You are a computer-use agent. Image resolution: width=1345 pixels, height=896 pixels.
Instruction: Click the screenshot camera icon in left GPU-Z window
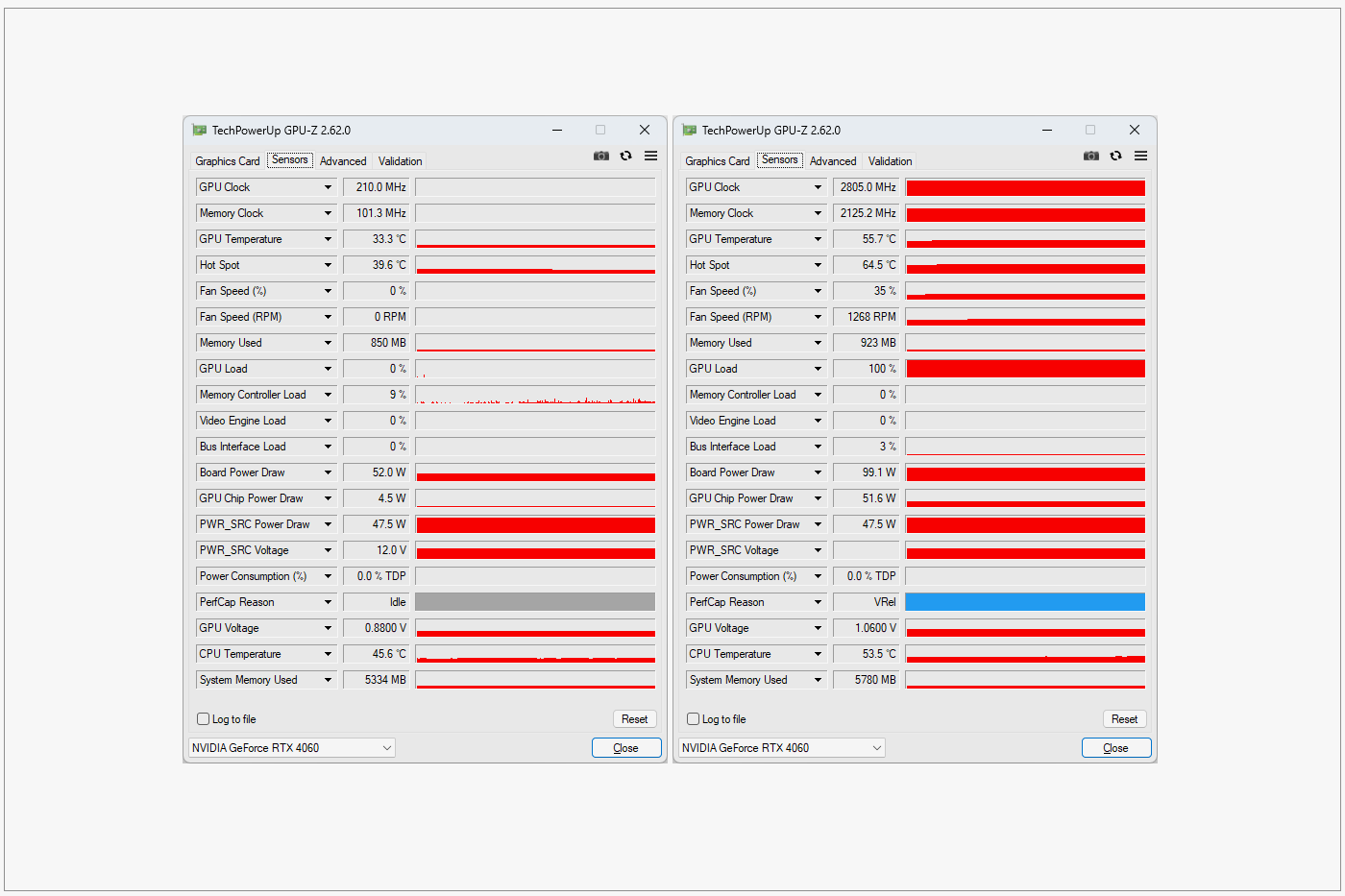point(601,156)
